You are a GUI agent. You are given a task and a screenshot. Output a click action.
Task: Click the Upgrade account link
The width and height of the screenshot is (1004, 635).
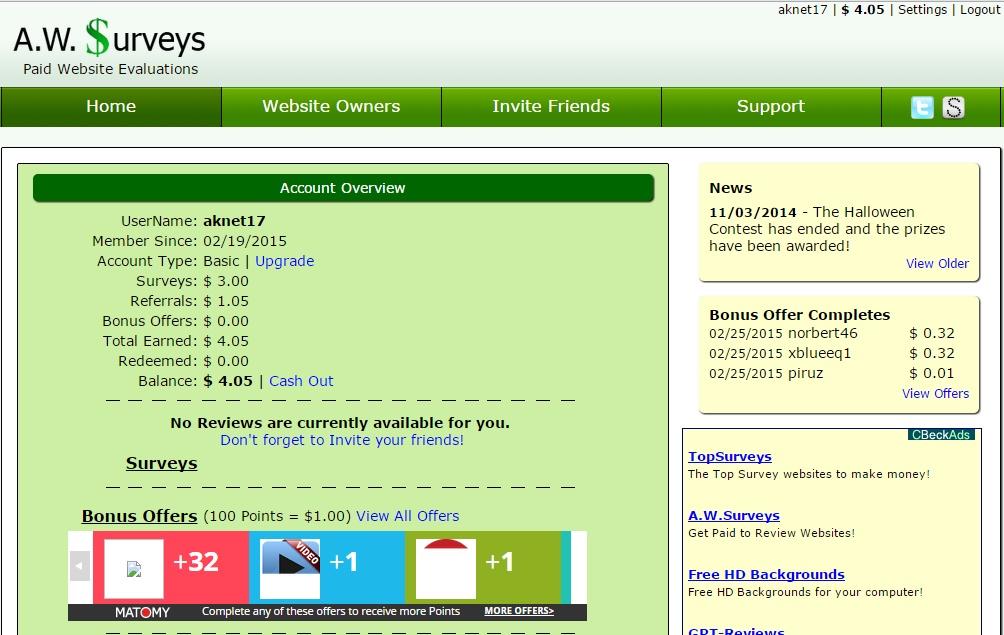[284, 261]
